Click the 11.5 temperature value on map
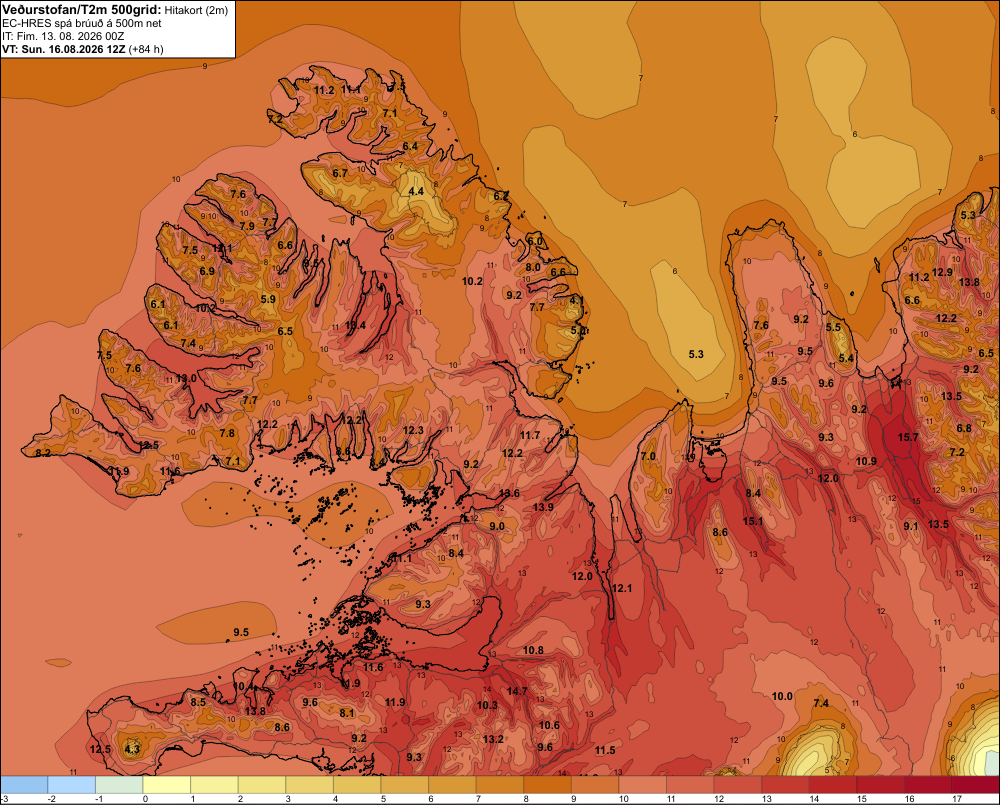The height and width of the screenshot is (805, 1000). [605, 750]
